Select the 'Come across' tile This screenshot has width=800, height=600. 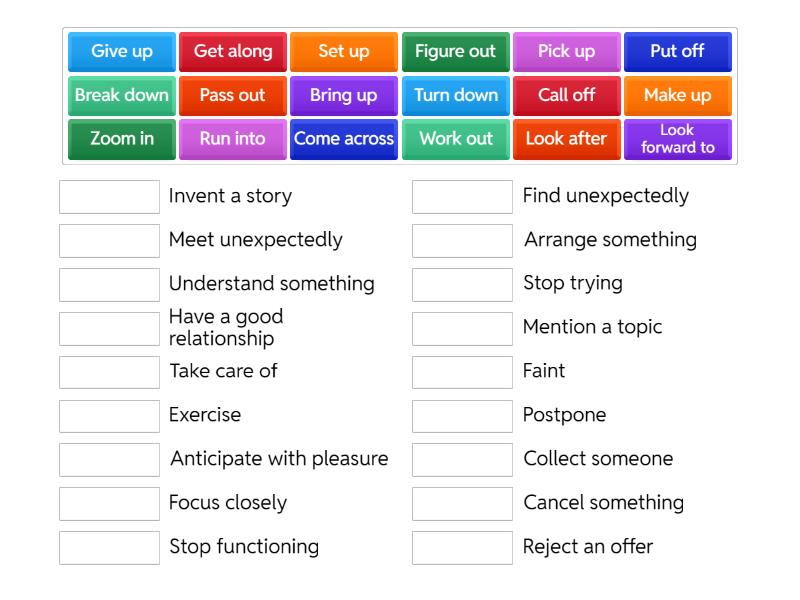pyautogui.click(x=343, y=139)
